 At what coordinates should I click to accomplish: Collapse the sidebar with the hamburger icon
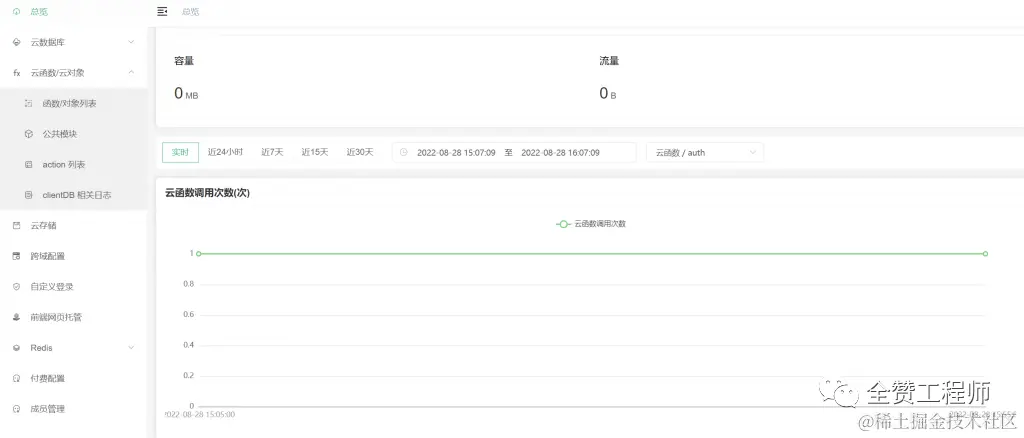(x=163, y=12)
